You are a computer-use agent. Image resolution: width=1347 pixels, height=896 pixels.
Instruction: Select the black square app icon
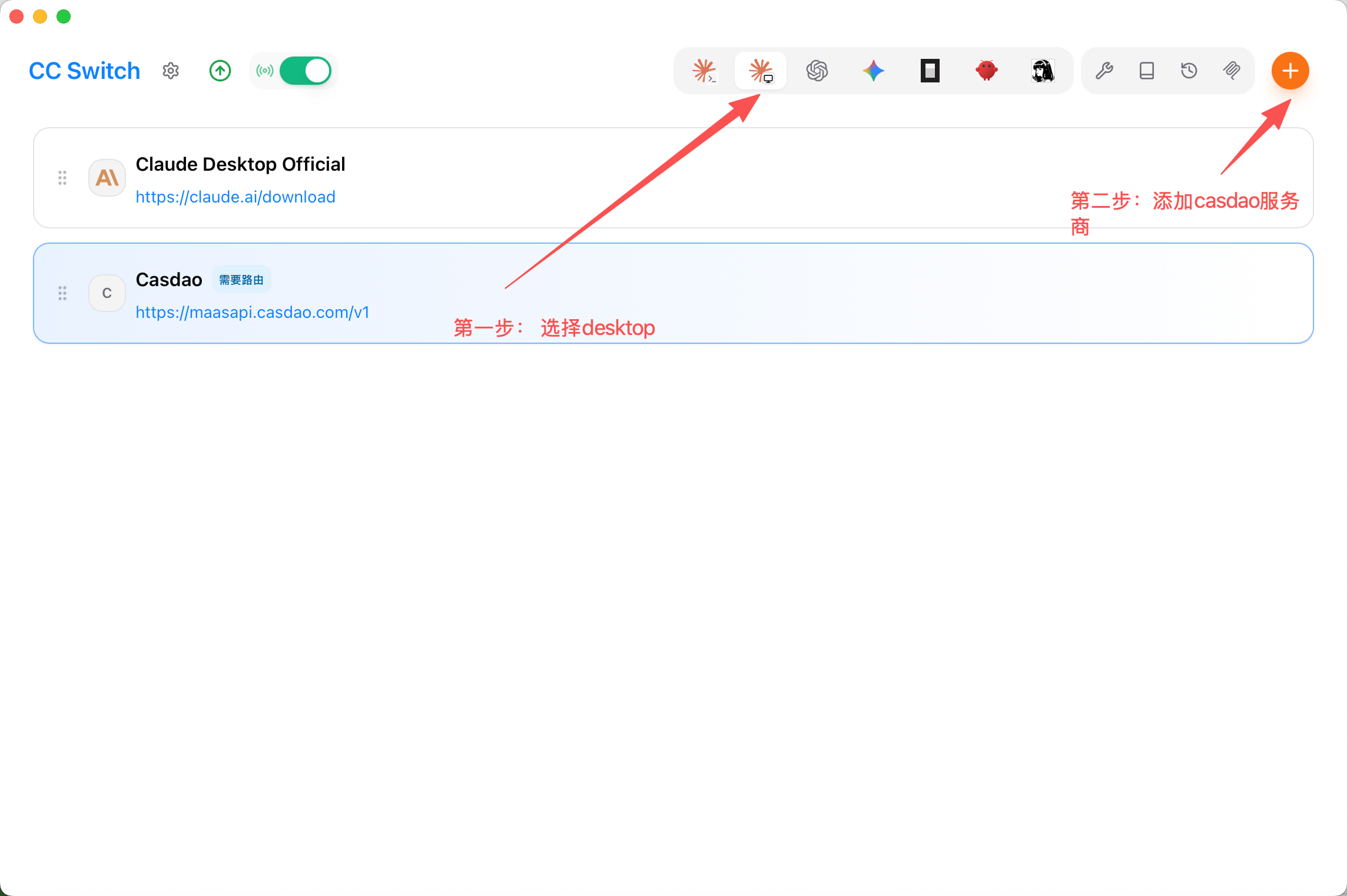point(930,71)
